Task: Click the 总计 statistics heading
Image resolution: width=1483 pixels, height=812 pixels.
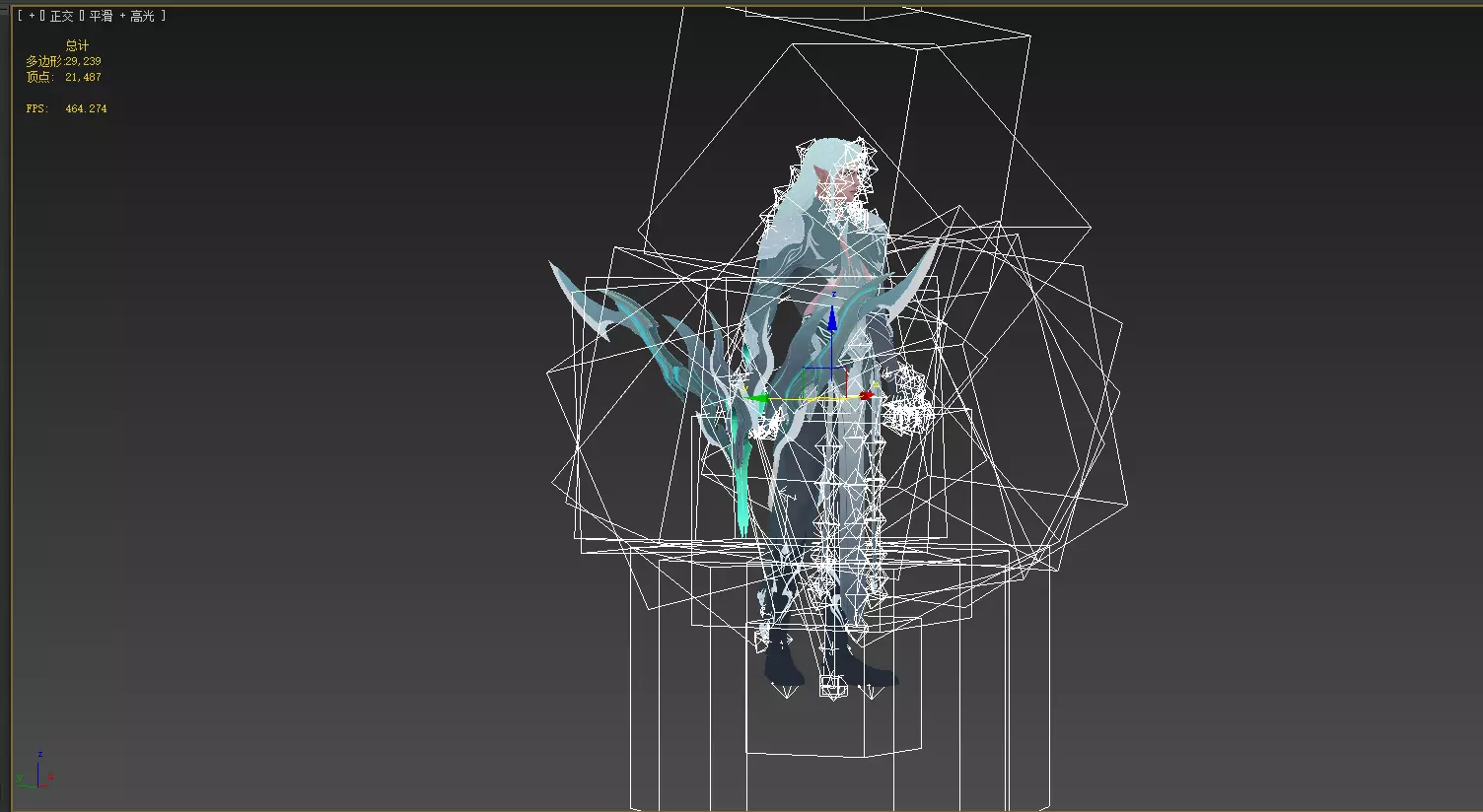Action: click(x=77, y=45)
